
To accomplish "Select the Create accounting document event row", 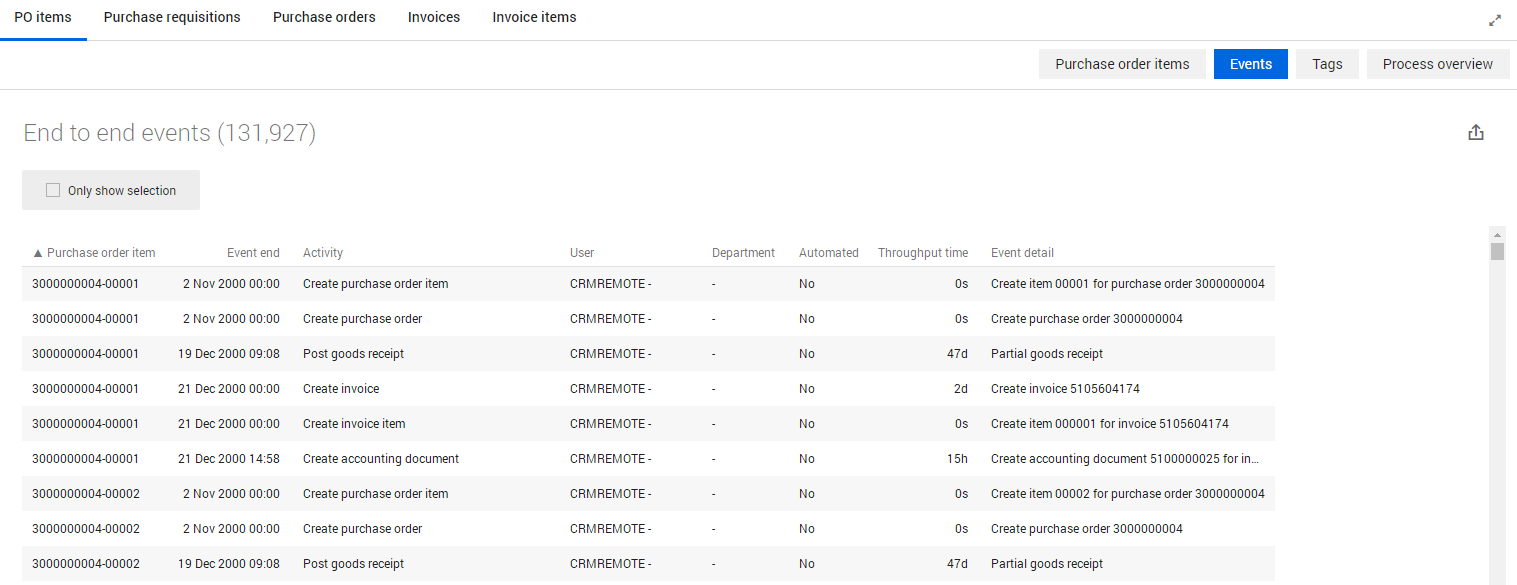I will tap(380, 459).
